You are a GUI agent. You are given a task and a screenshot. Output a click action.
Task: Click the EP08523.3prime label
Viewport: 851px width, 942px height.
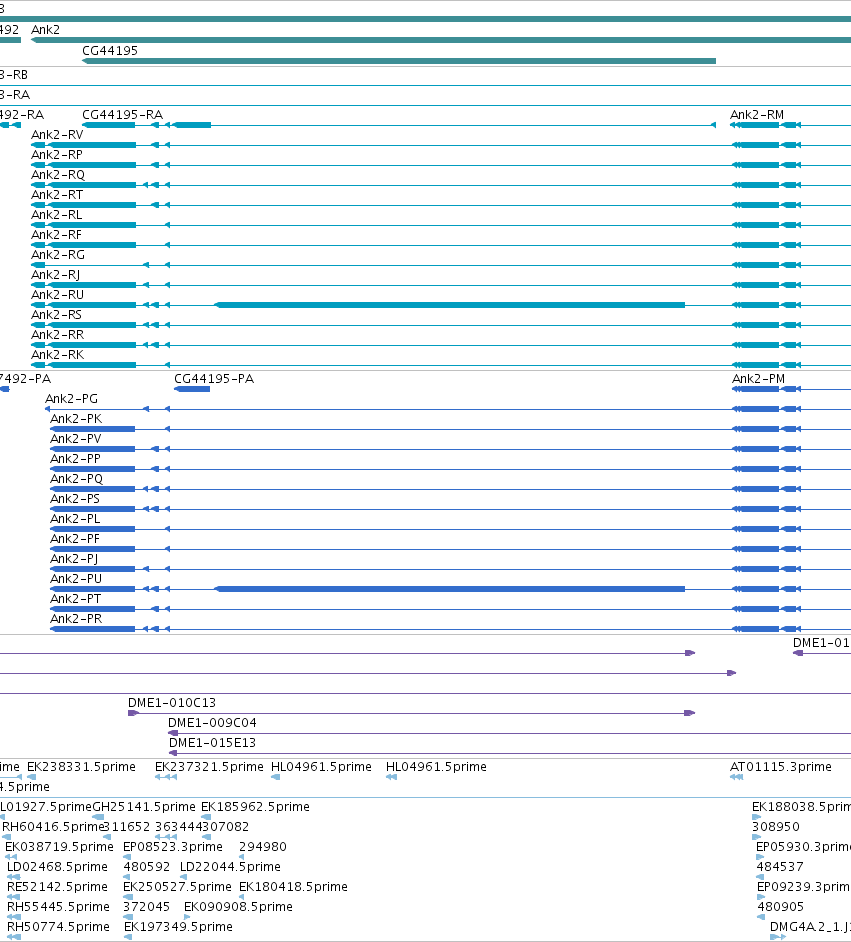coord(173,846)
